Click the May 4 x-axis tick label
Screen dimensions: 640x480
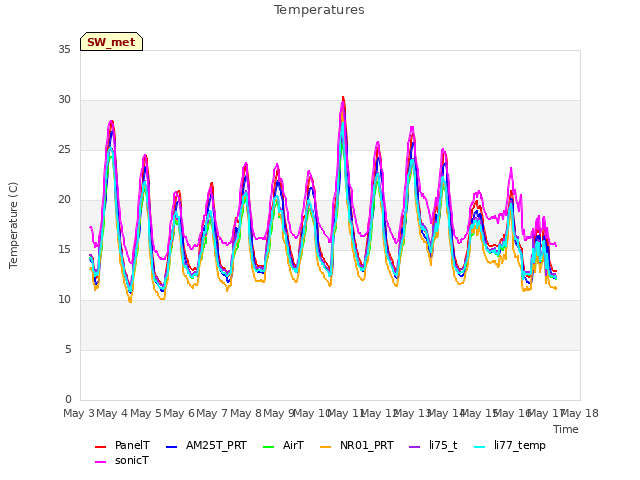click(112, 413)
